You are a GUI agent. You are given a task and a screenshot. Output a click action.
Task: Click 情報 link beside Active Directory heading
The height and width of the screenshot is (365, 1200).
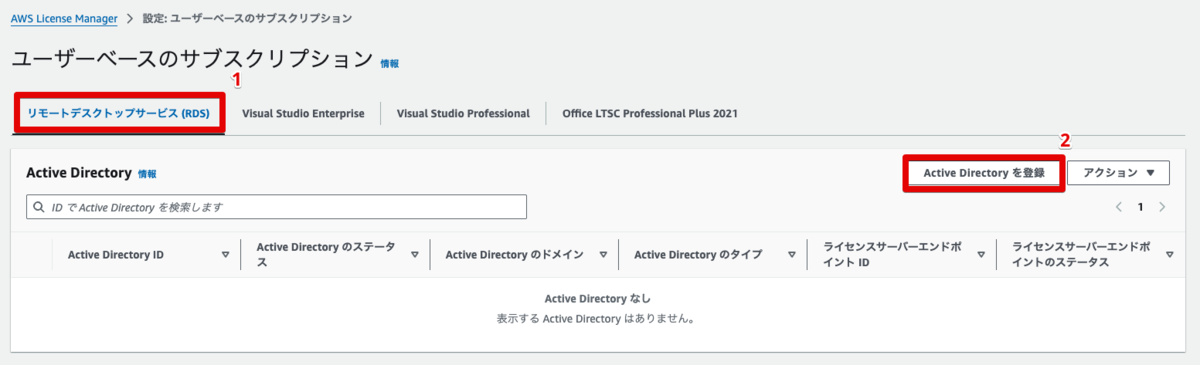pyautogui.click(x=147, y=174)
